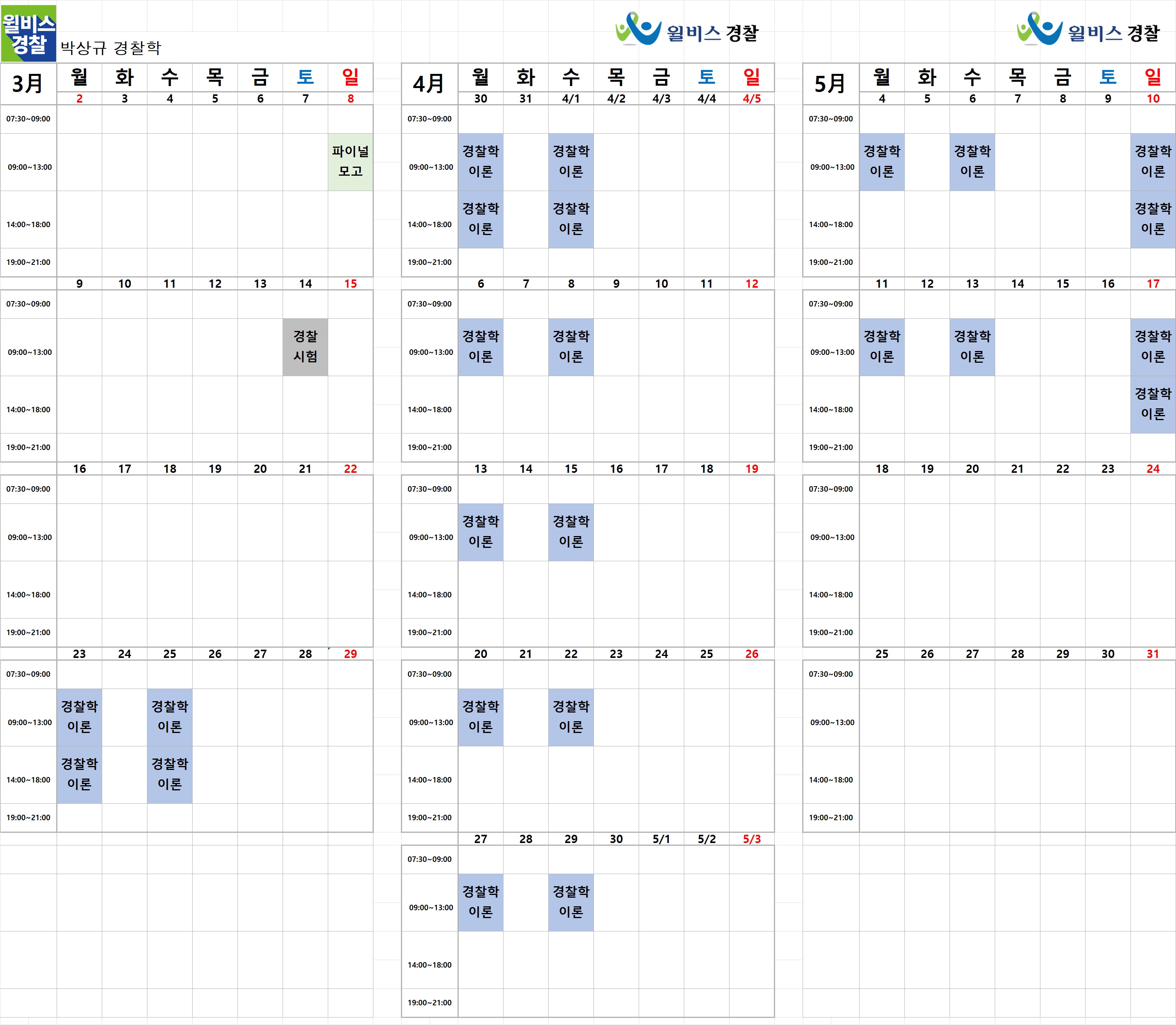Click the 5/3 date label in April
This screenshot has width=1176, height=1025.
pos(752,839)
